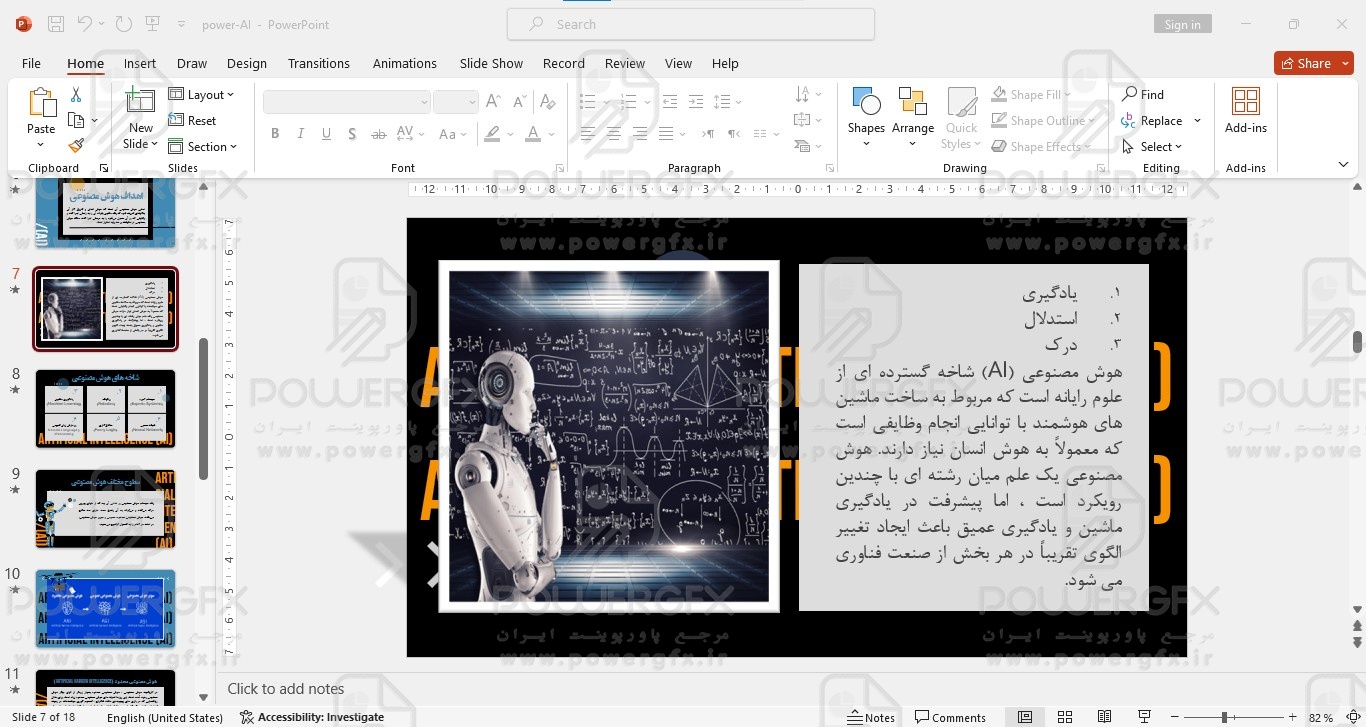Open the Arrange objects tool
The height and width of the screenshot is (727, 1366).
pyautogui.click(x=912, y=110)
